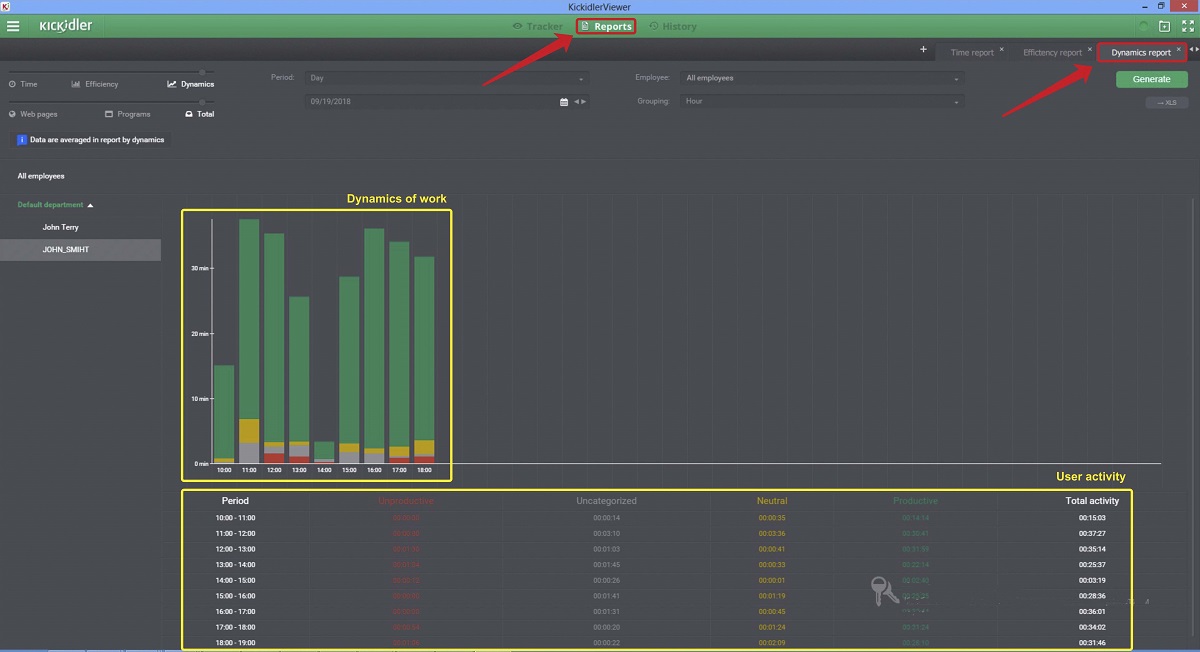The height and width of the screenshot is (652, 1200).
Task: Select All employees in the tree
Action: 41,176
